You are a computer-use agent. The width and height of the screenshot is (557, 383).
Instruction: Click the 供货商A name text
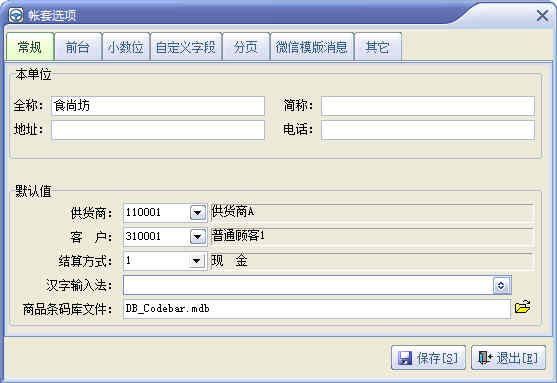tap(233, 212)
